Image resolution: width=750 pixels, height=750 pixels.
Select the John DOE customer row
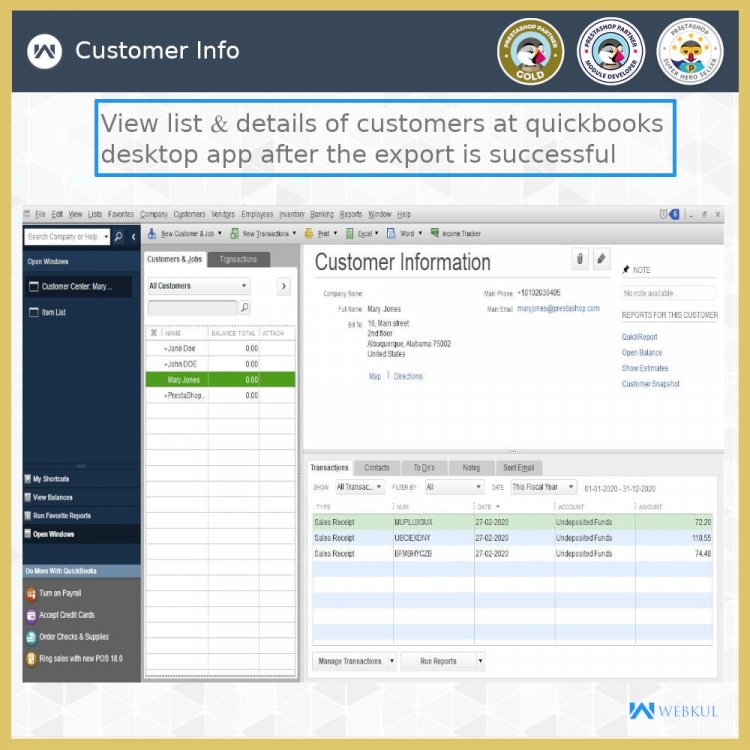tap(220, 364)
